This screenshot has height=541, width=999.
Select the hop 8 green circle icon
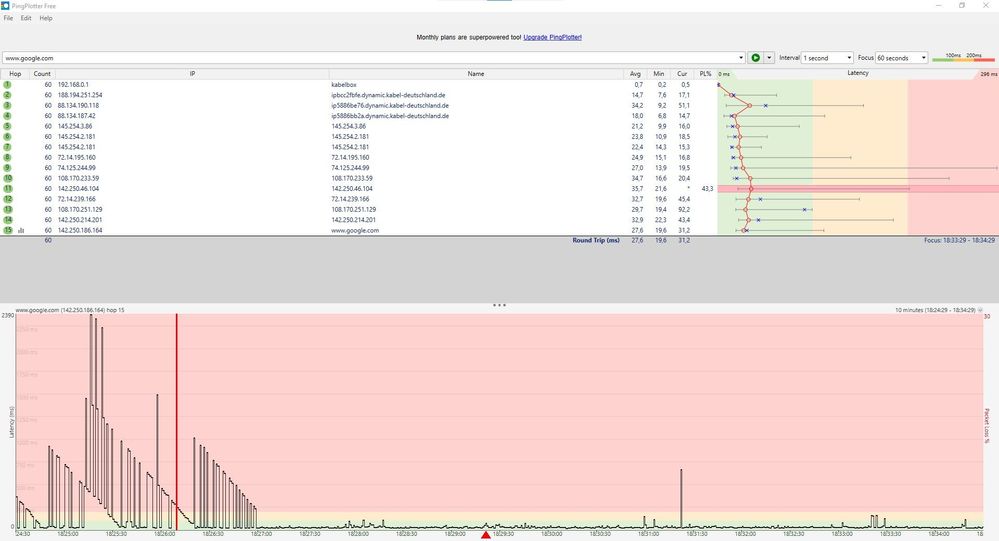(8, 157)
